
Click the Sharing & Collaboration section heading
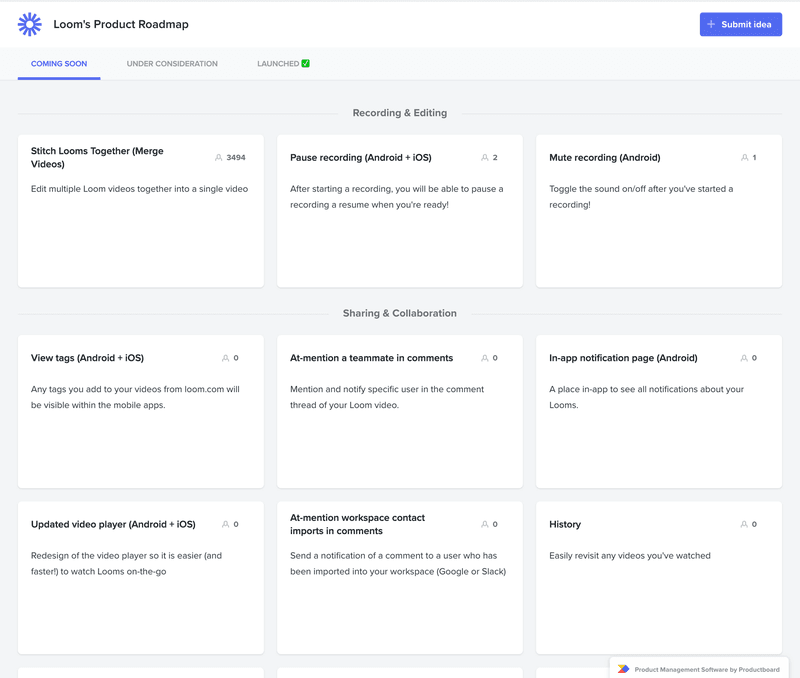399,313
